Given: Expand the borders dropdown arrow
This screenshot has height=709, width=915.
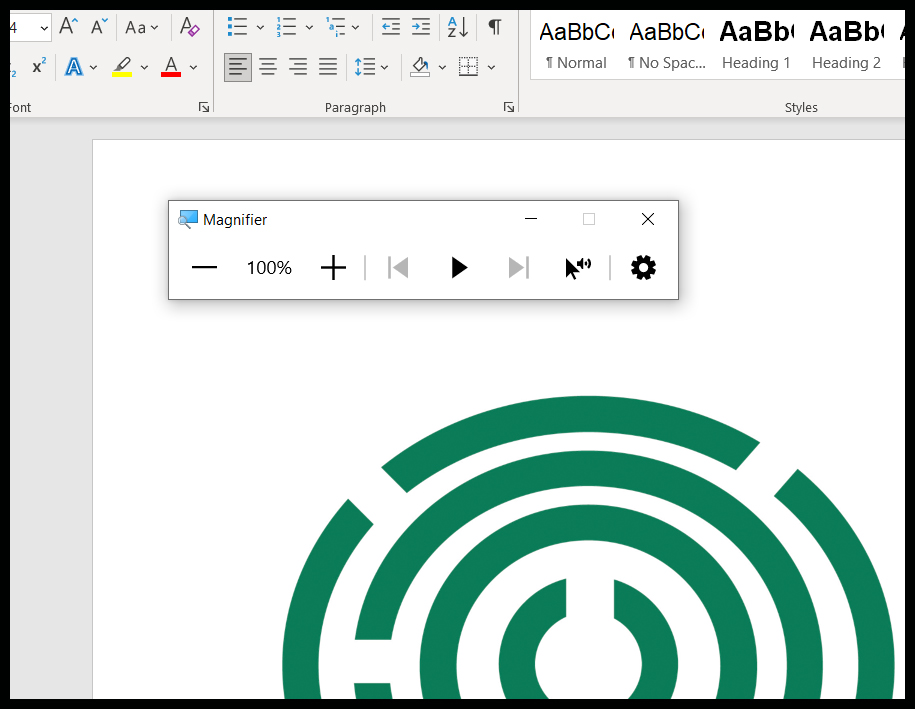Looking at the screenshot, I should click(491, 67).
